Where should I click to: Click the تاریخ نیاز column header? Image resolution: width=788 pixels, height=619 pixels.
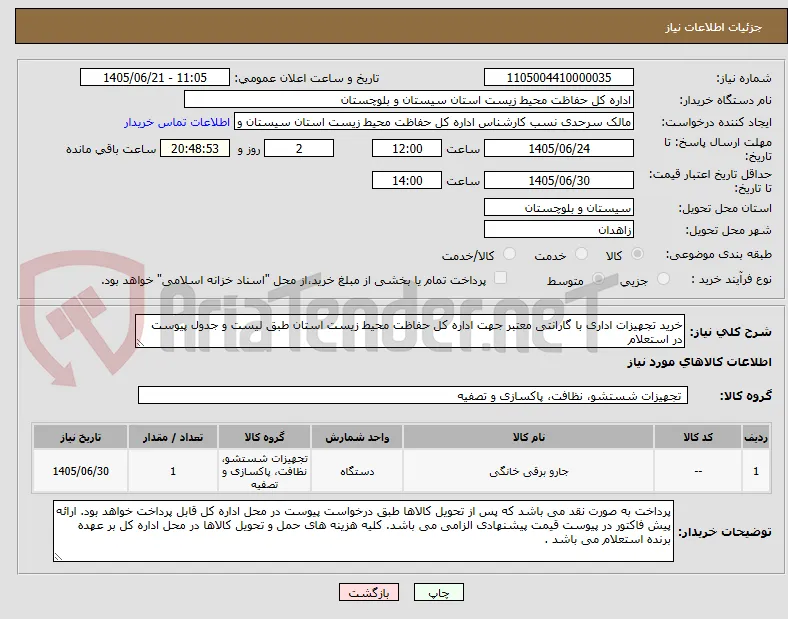[x=80, y=437]
